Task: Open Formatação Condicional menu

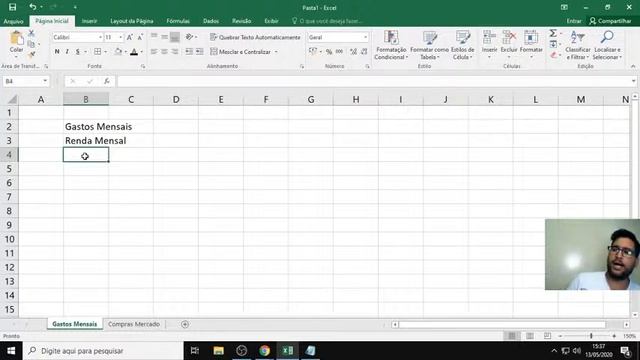Action: (391, 45)
